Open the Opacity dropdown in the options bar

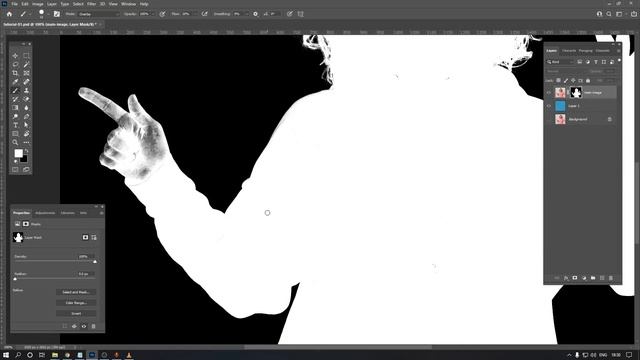point(153,14)
